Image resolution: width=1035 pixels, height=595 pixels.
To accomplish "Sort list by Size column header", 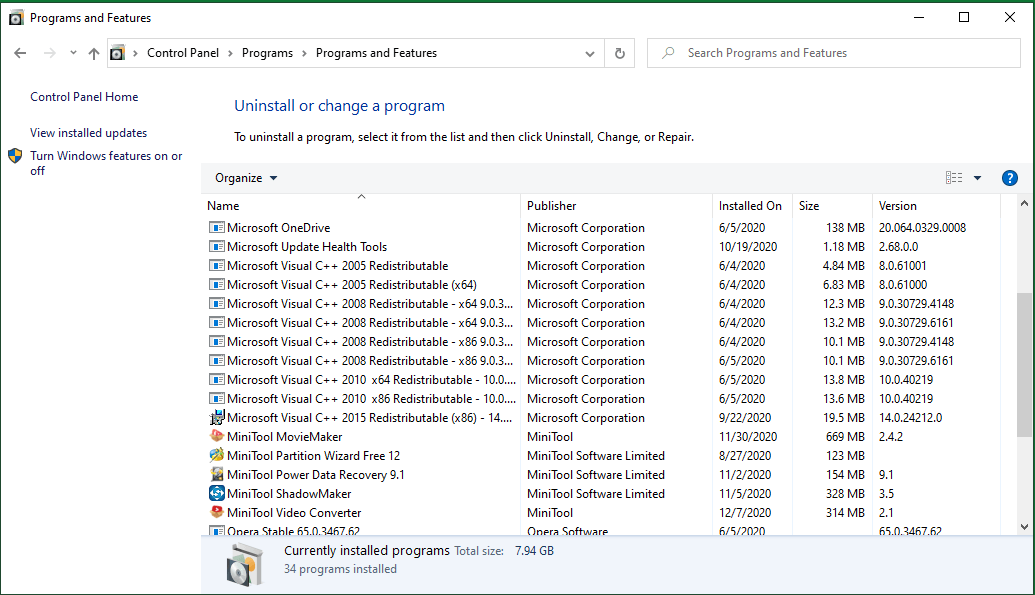I will click(x=832, y=205).
